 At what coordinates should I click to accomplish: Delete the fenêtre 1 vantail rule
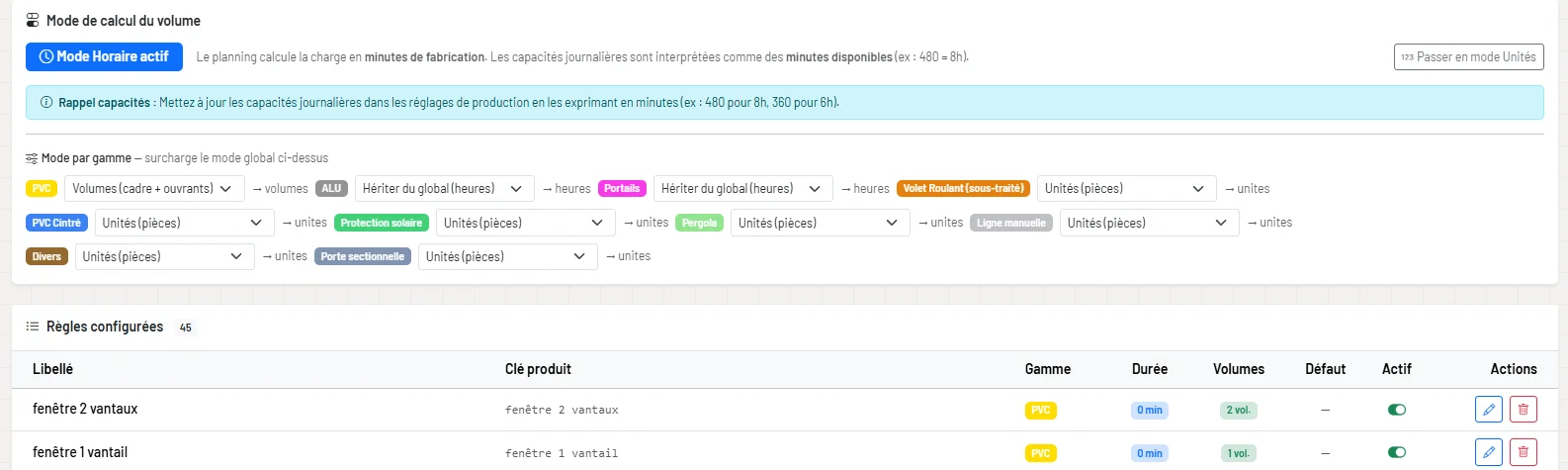pos(1524,452)
